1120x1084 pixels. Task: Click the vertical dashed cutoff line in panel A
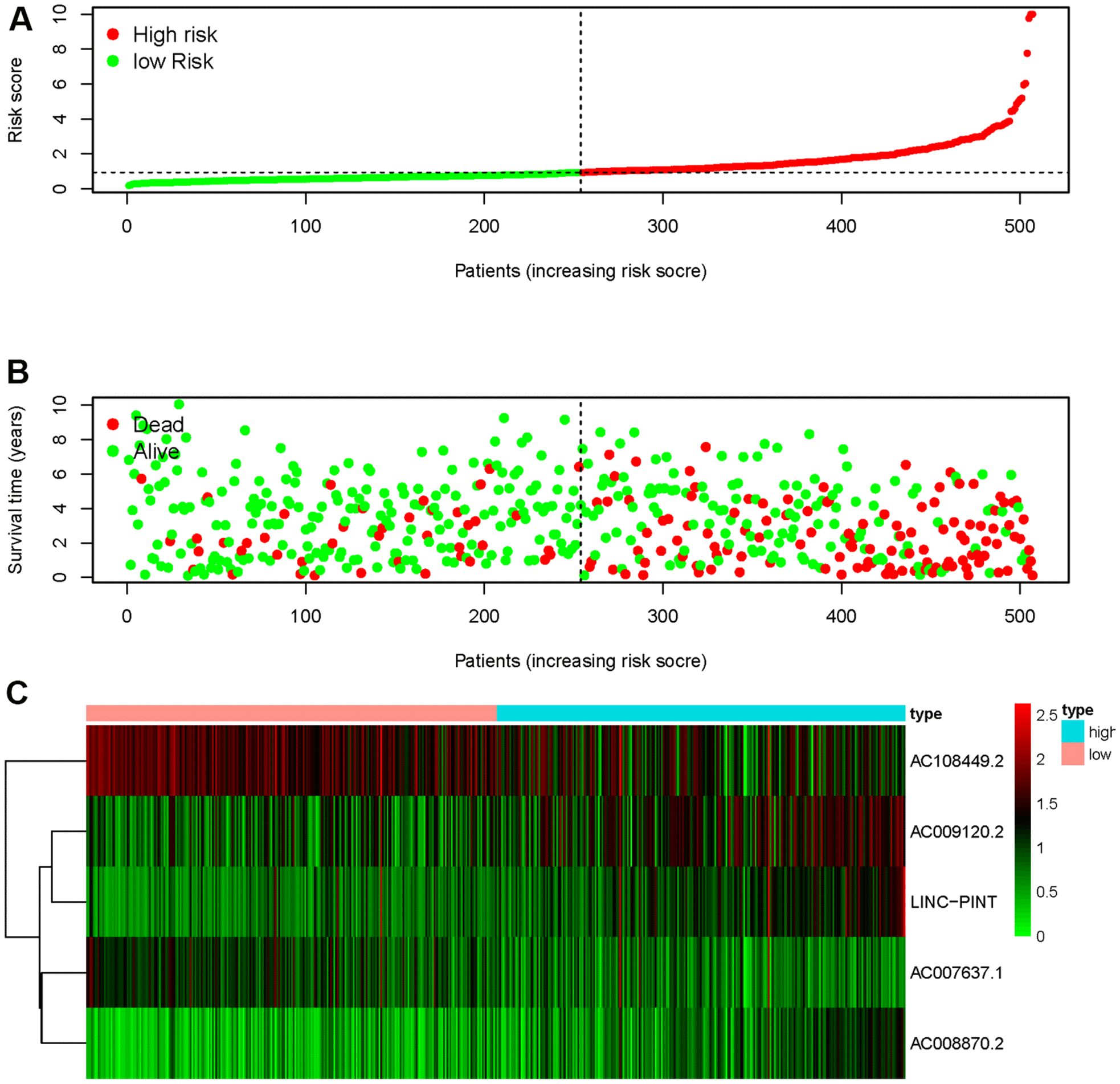click(x=581, y=101)
